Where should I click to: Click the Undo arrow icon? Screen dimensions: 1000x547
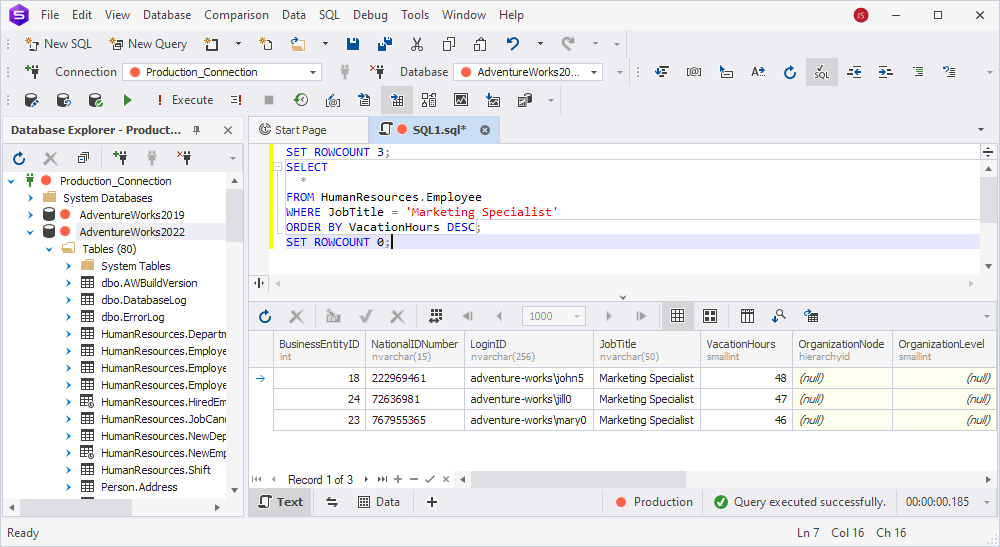coord(513,44)
